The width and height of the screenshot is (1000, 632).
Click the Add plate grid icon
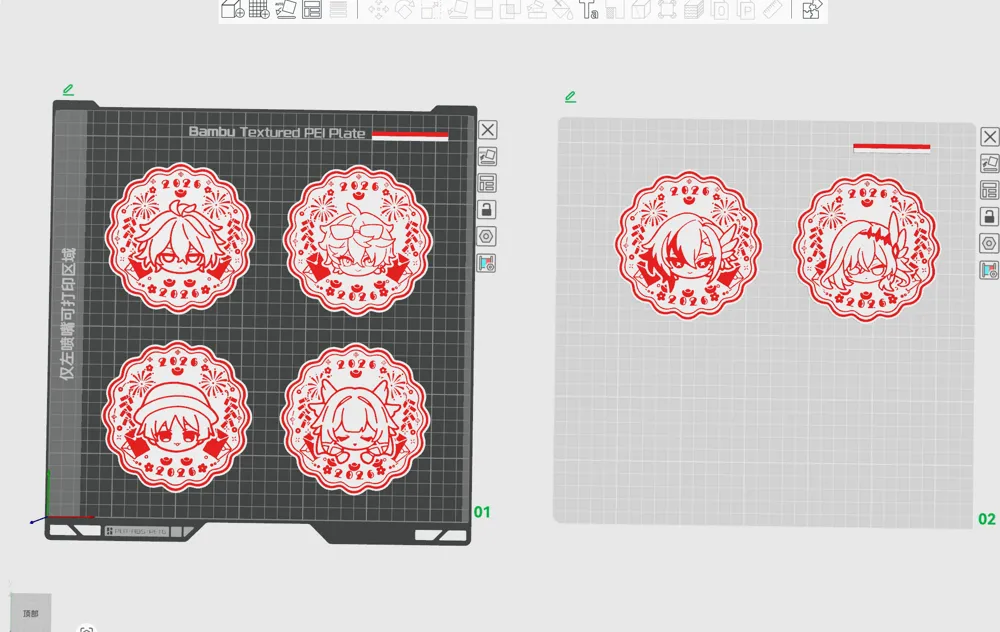(x=259, y=10)
